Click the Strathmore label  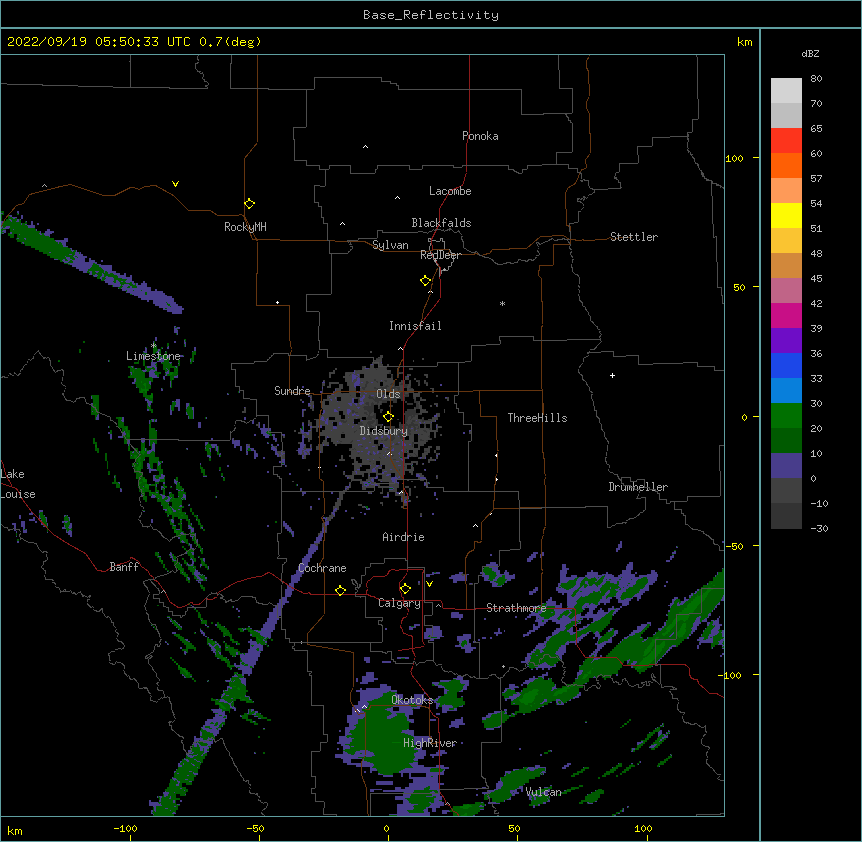(x=516, y=608)
